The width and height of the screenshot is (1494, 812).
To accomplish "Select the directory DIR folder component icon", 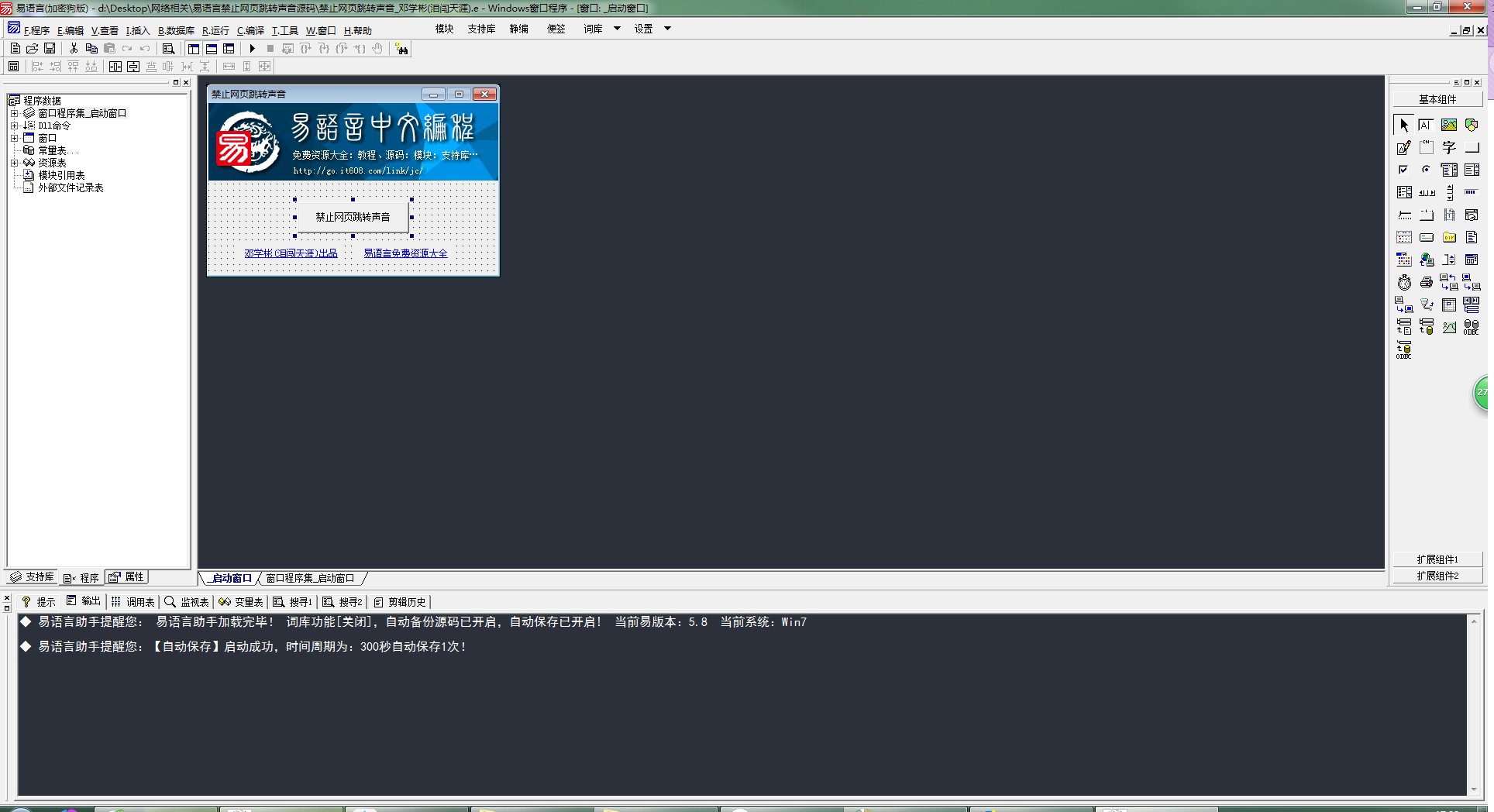I will (1449, 237).
